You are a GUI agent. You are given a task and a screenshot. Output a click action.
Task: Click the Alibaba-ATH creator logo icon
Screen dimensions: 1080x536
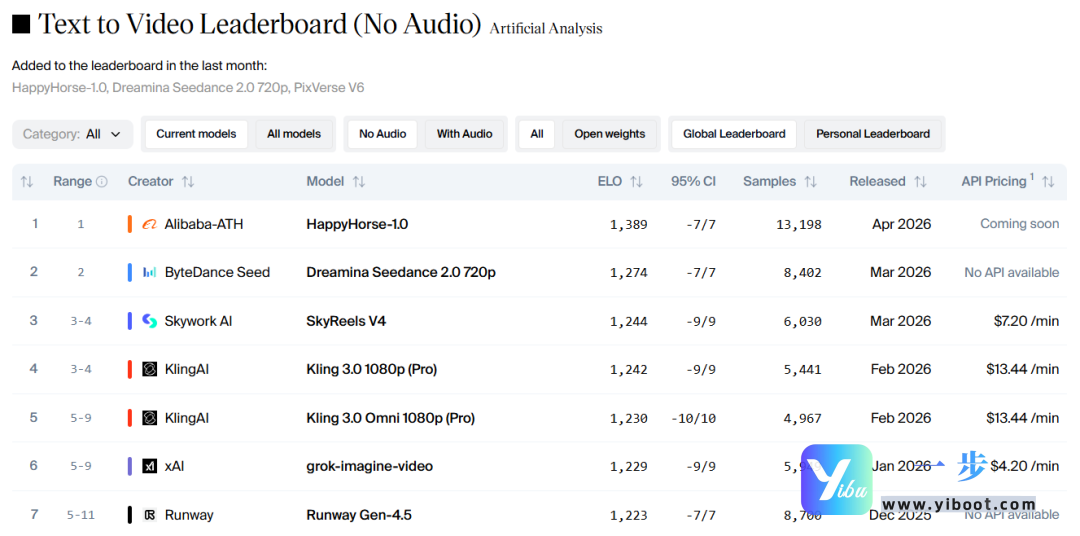(150, 224)
